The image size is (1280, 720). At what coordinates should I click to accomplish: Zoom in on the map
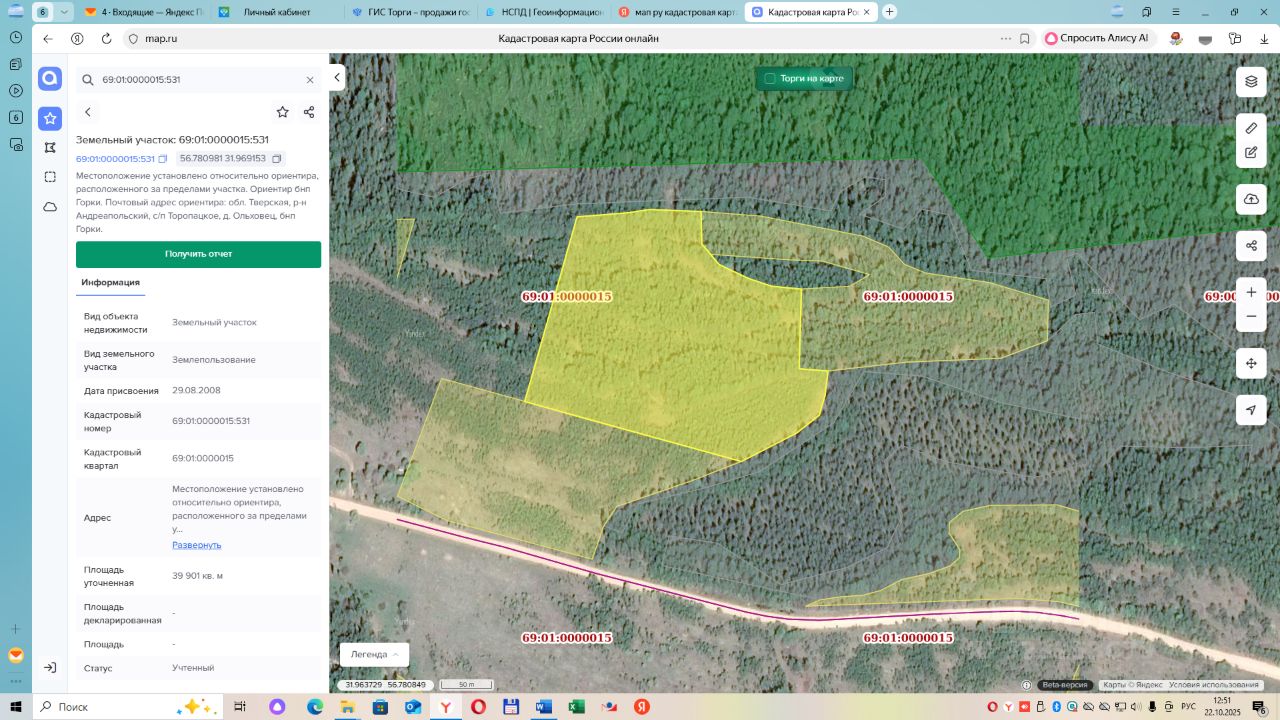point(1251,293)
